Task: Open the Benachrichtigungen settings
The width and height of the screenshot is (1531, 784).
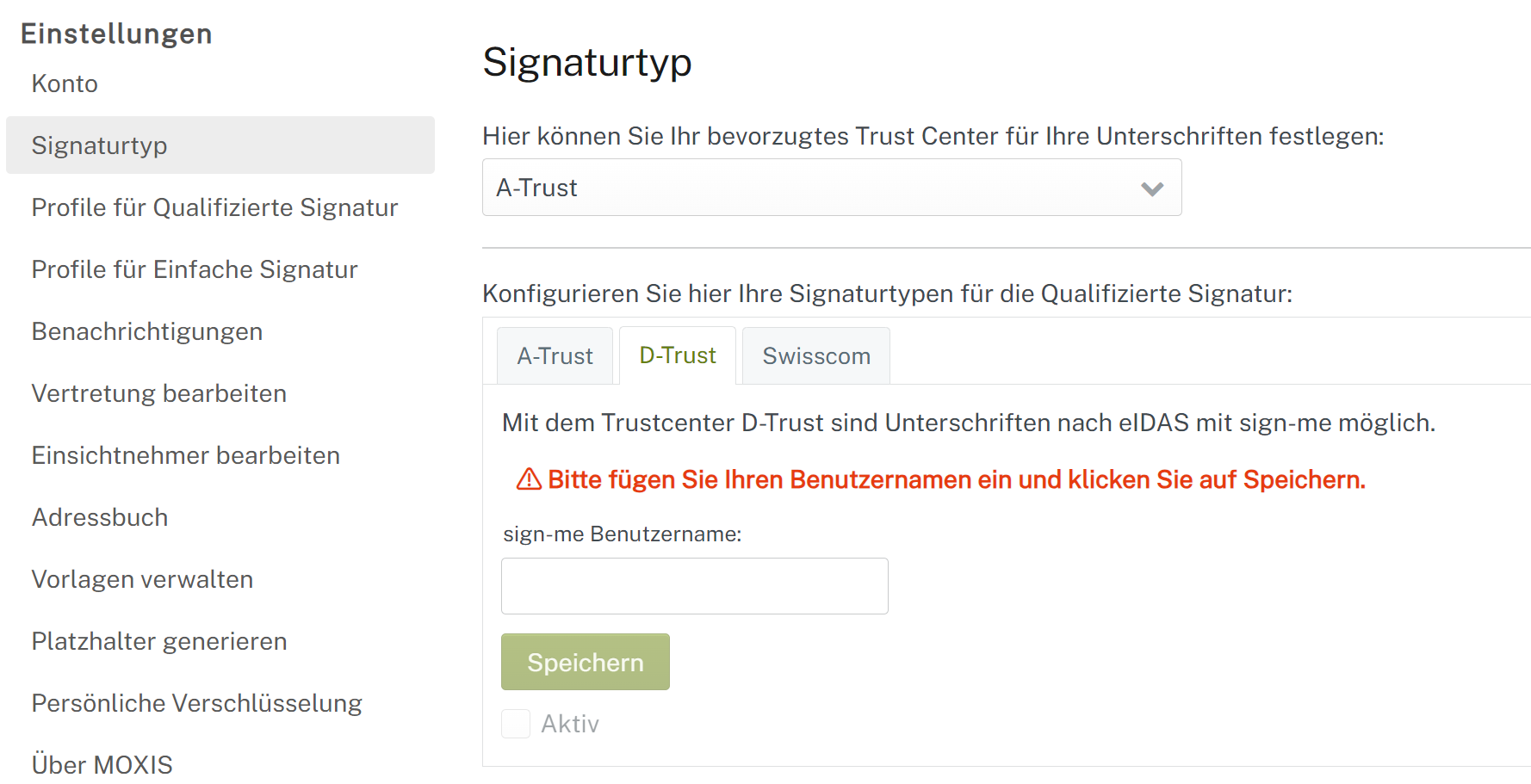Action: tap(146, 330)
